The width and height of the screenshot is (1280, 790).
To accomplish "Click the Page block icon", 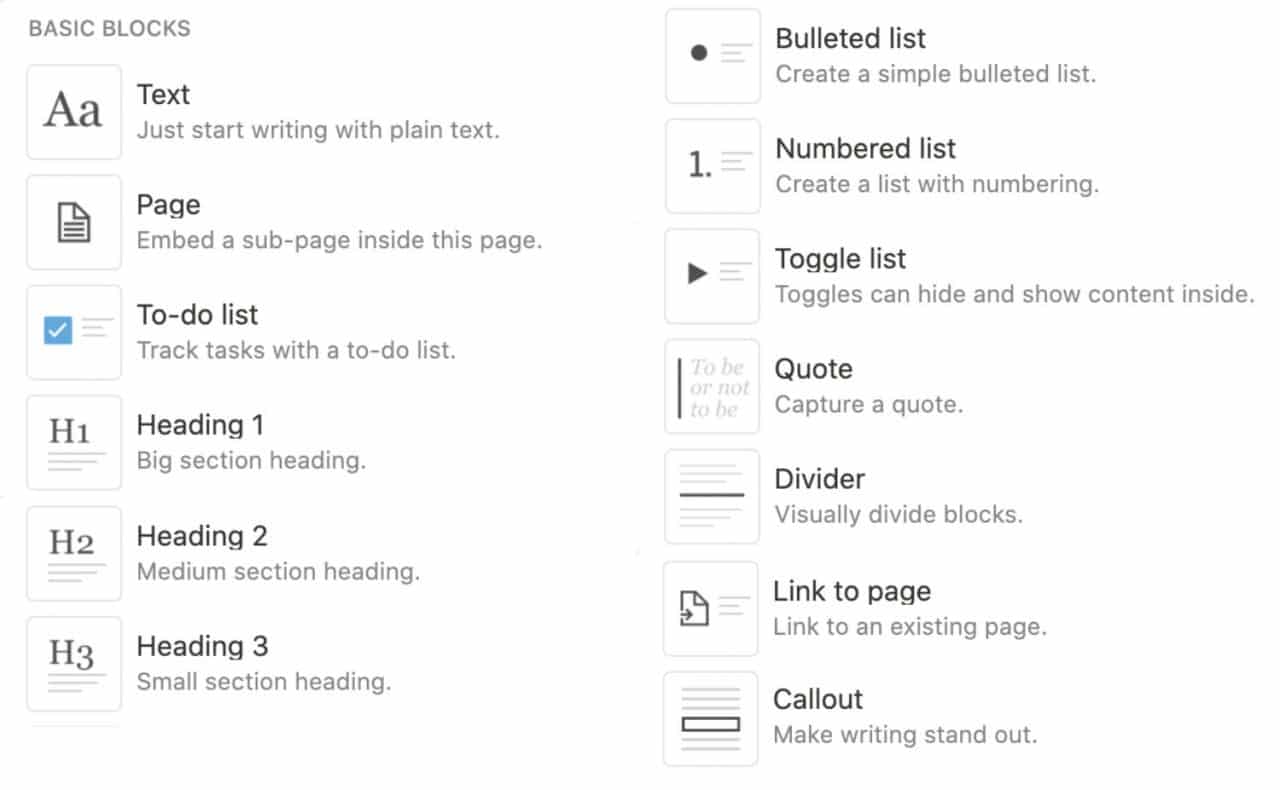I will (x=74, y=221).
